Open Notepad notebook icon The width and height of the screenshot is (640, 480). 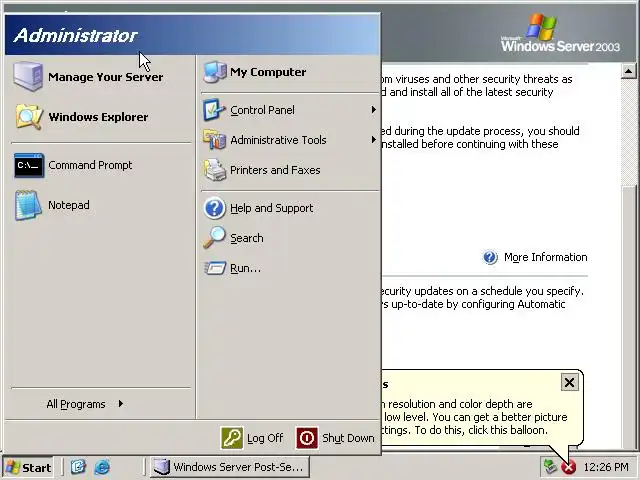pos(28,205)
